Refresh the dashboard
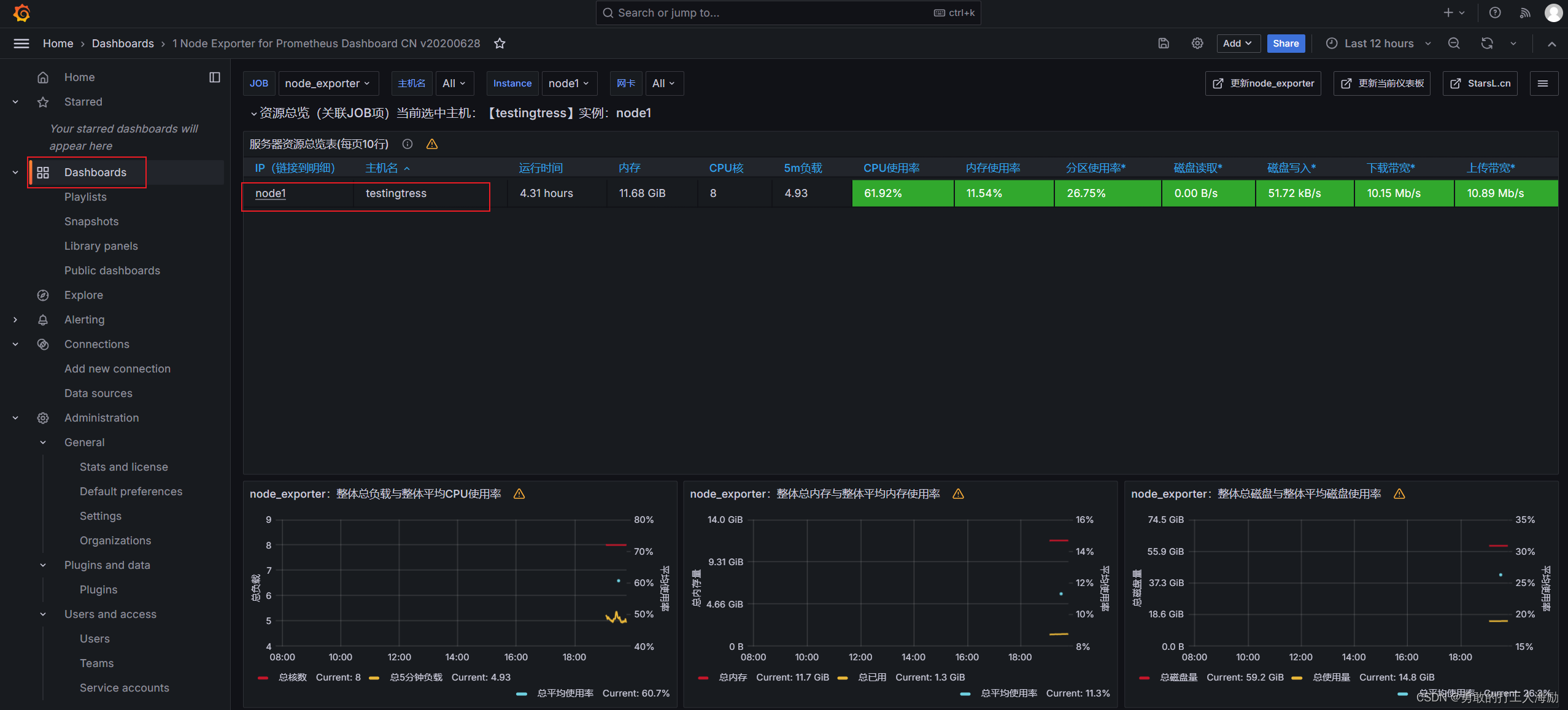 1486,44
